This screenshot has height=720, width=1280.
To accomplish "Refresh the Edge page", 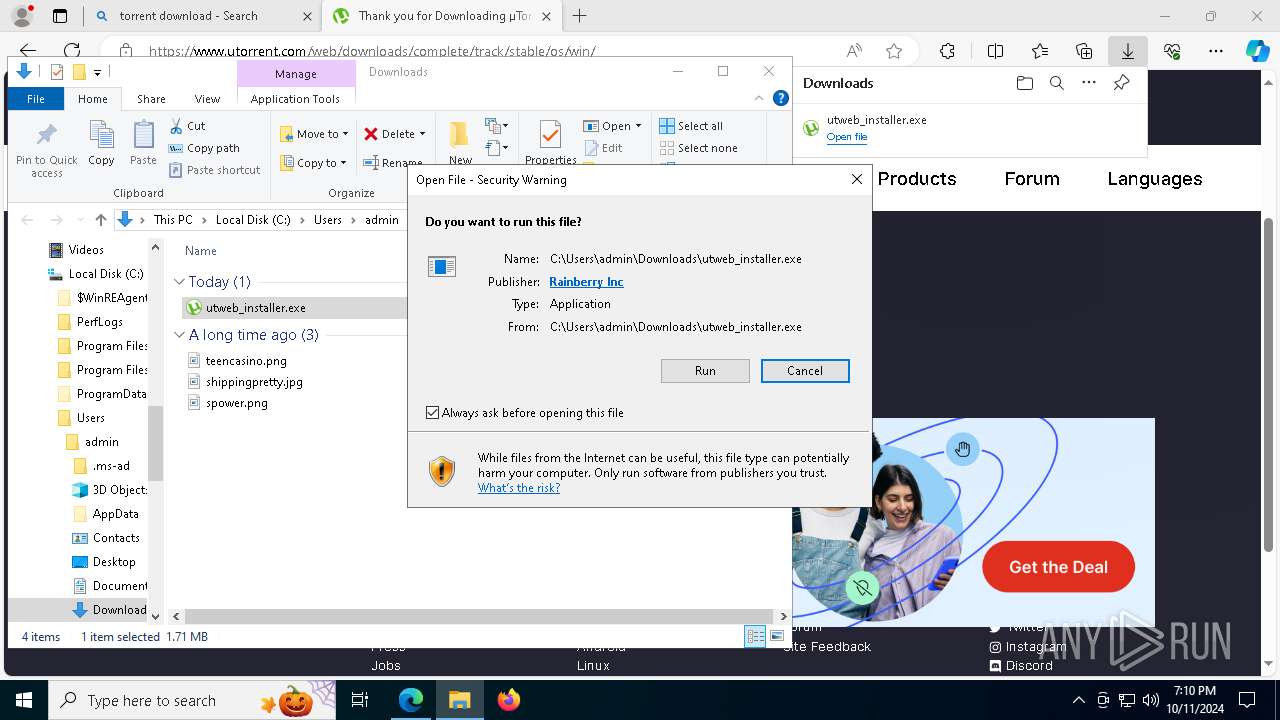I will click(72, 51).
